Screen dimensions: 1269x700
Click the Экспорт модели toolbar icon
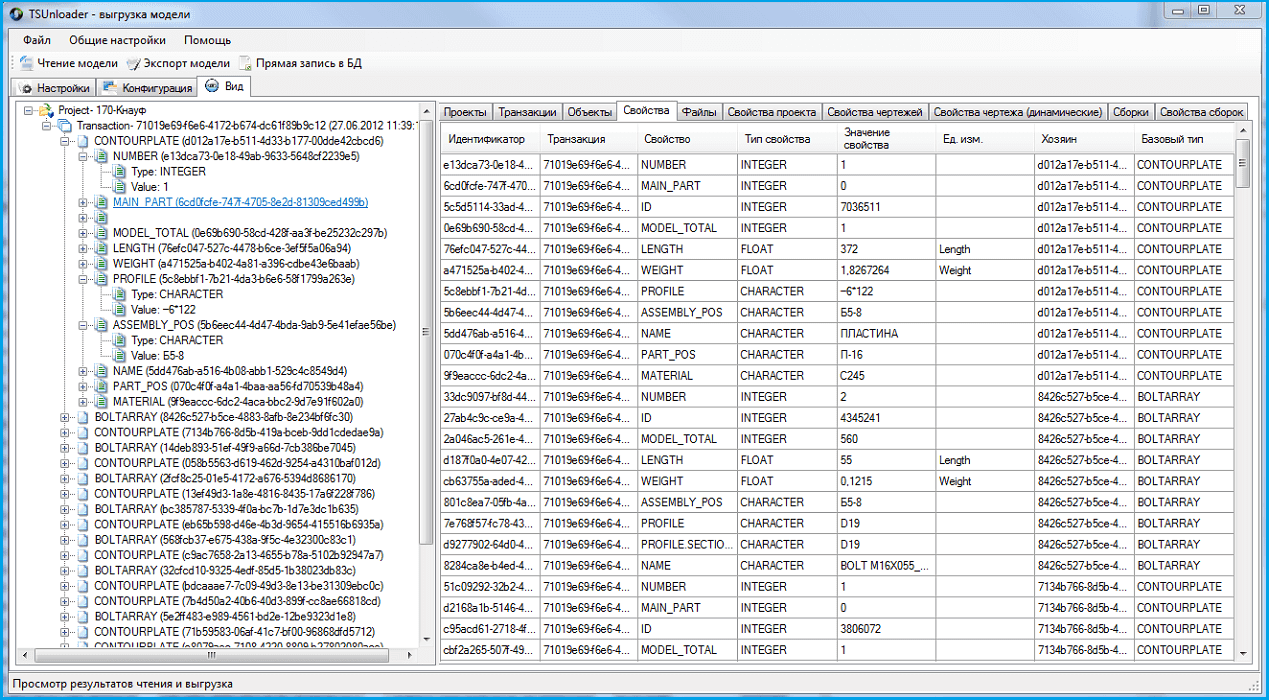click(x=134, y=63)
